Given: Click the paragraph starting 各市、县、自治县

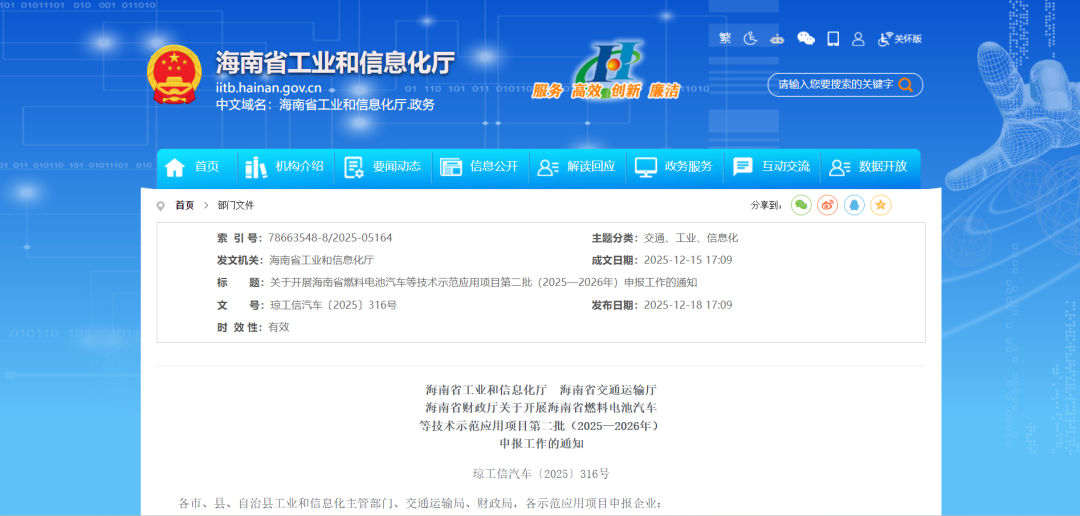Looking at the screenshot, I should click(x=420, y=503).
